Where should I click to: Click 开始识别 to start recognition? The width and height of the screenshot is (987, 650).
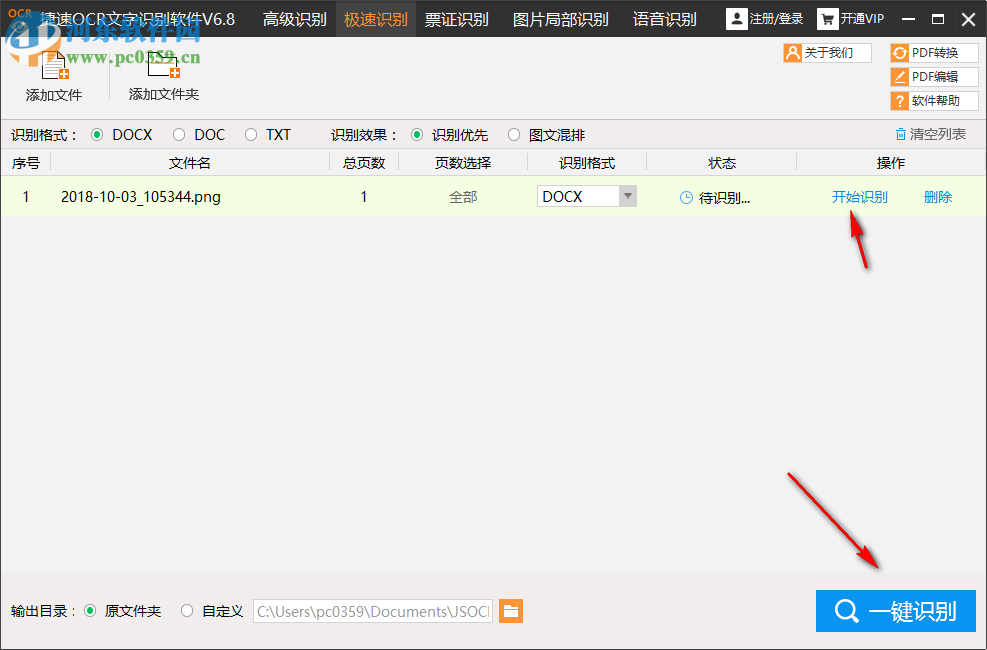[x=858, y=196]
